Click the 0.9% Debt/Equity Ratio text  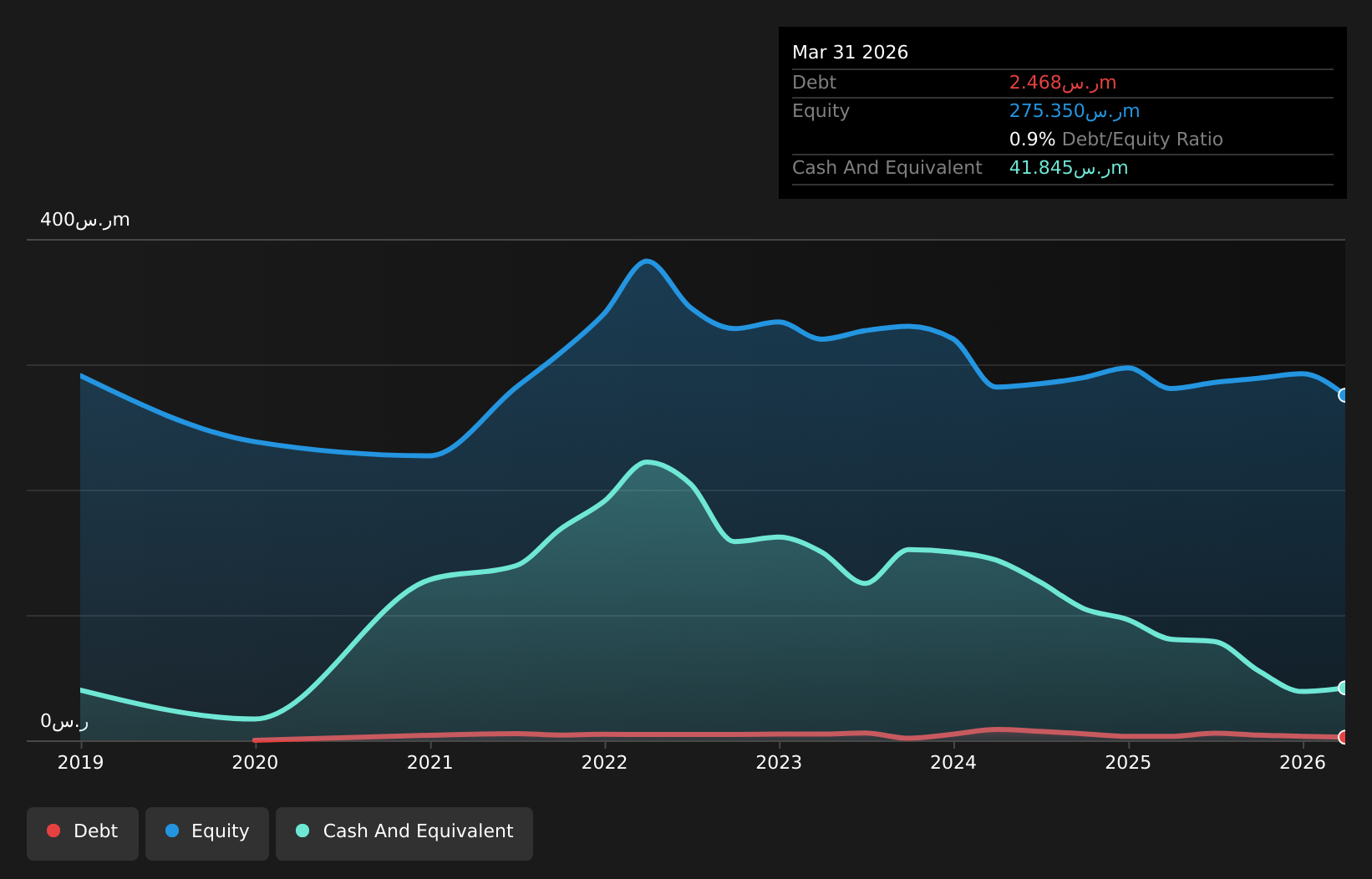pyautogui.click(x=1116, y=140)
